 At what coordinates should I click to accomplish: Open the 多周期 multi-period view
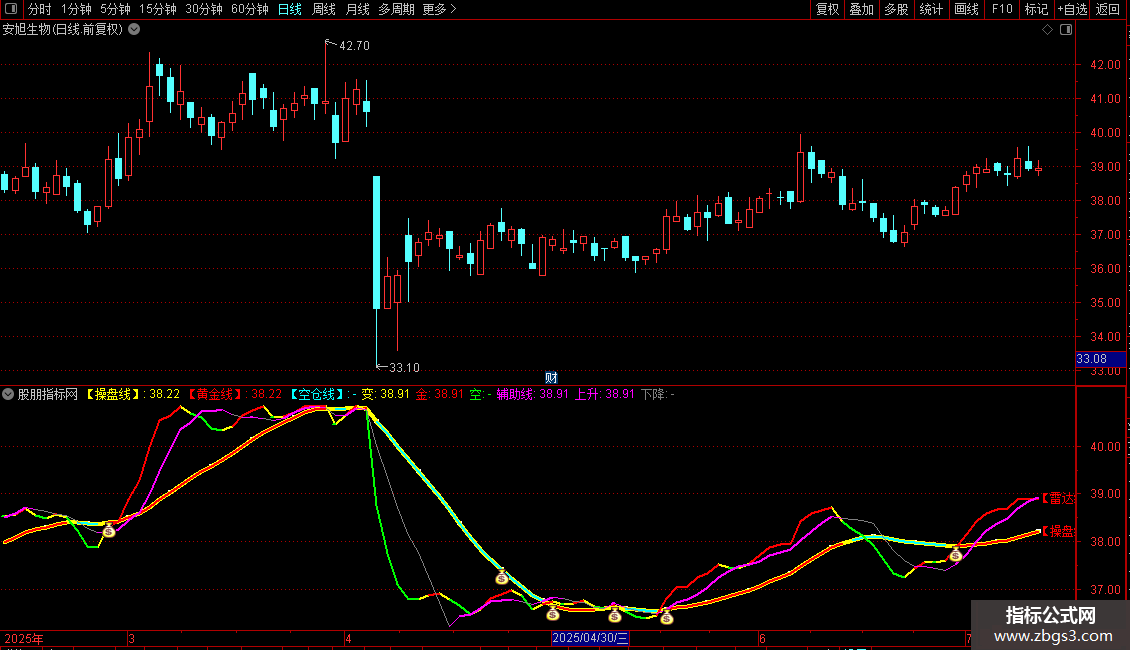tap(396, 9)
